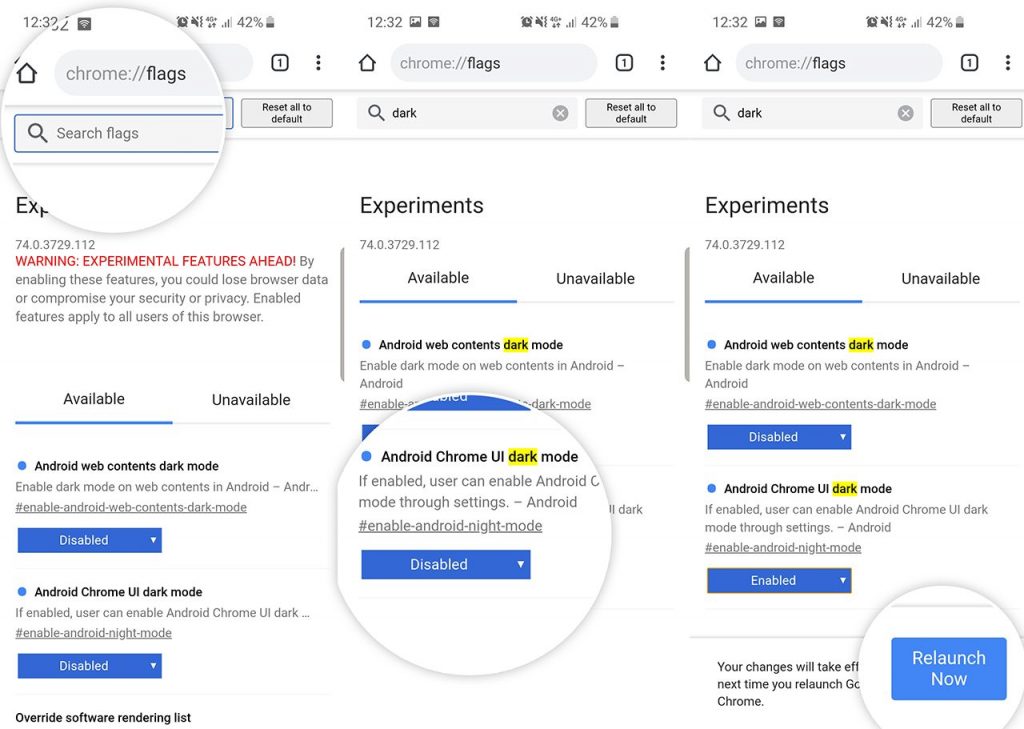Open the tab switcher in the middle screenshot
The height and width of the screenshot is (729, 1024).
[x=624, y=63]
